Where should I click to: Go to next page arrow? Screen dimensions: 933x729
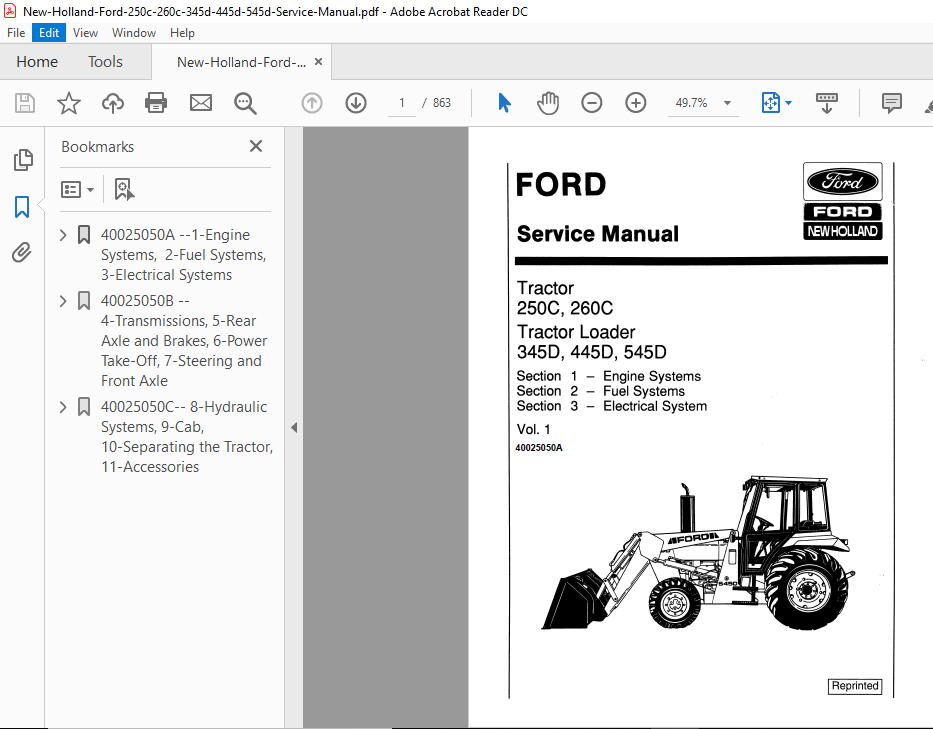tap(356, 103)
